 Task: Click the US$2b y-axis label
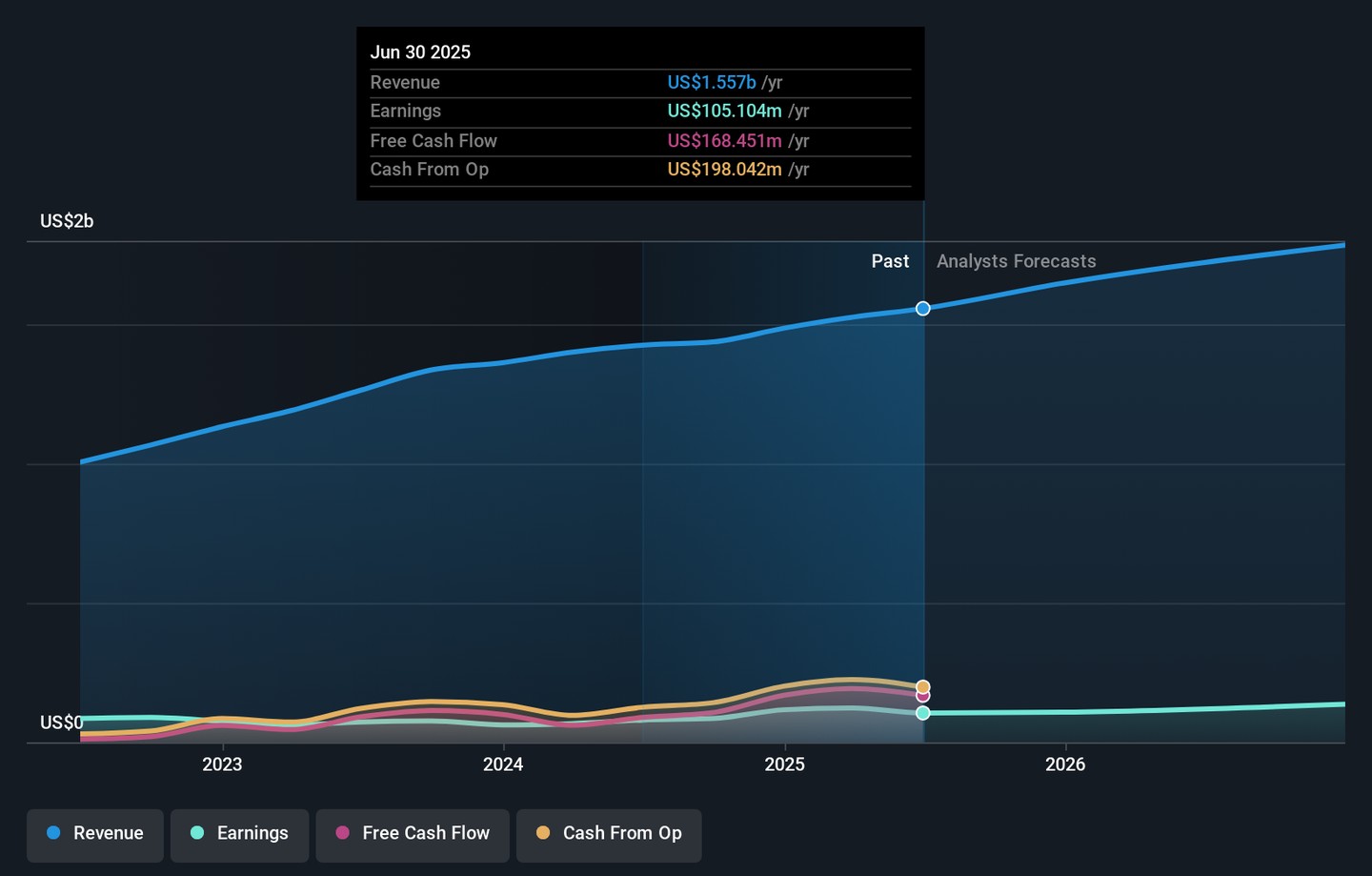[x=67, y=221]
